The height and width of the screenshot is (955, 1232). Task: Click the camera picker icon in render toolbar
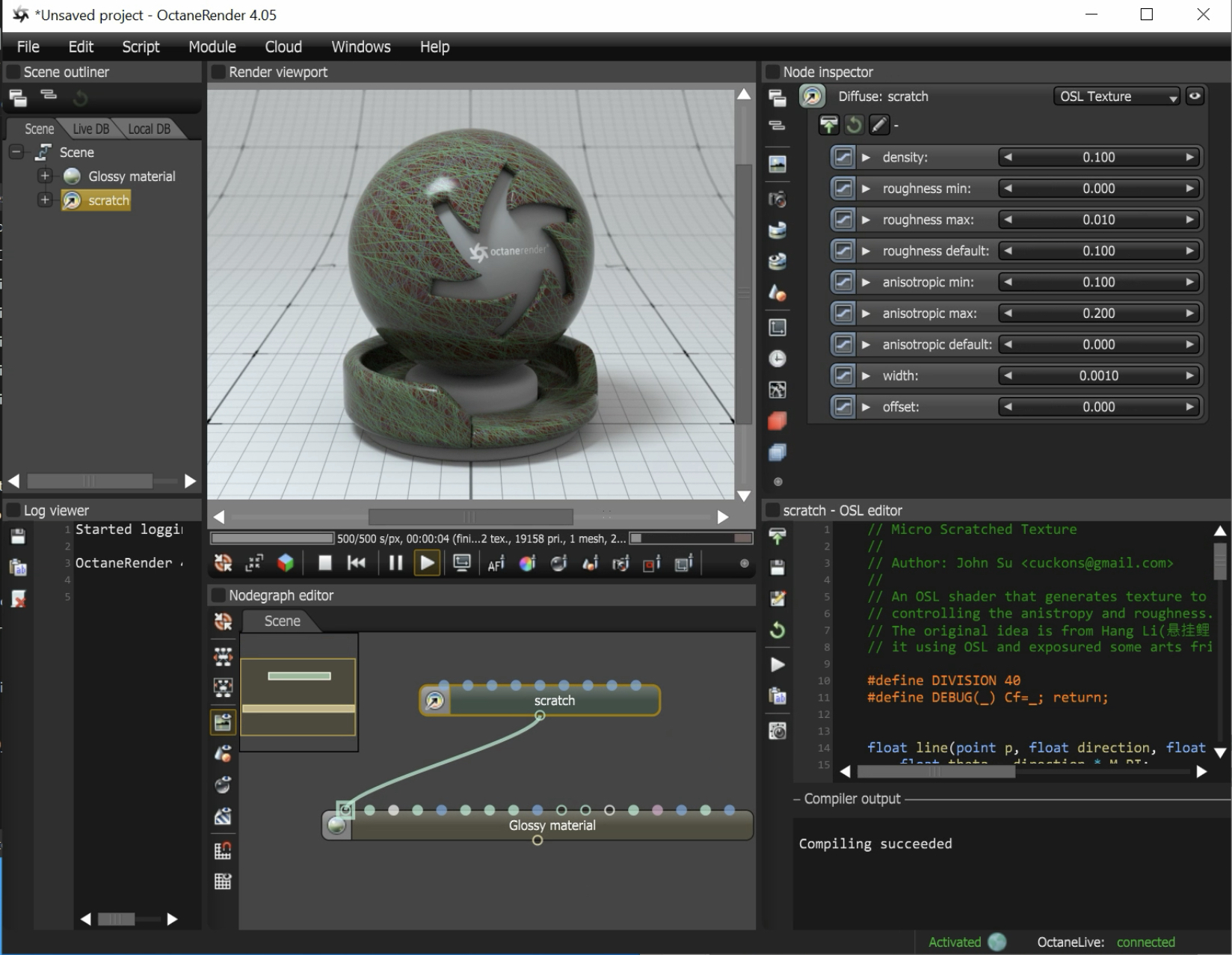(x=620, y=563)
